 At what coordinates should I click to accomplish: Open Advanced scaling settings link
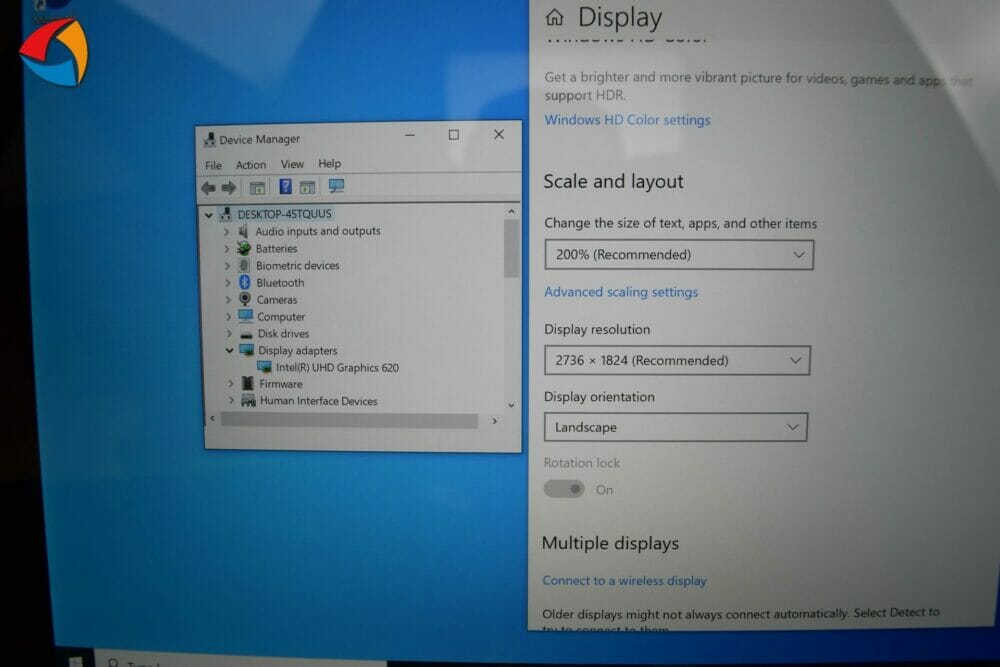point(621,292)
